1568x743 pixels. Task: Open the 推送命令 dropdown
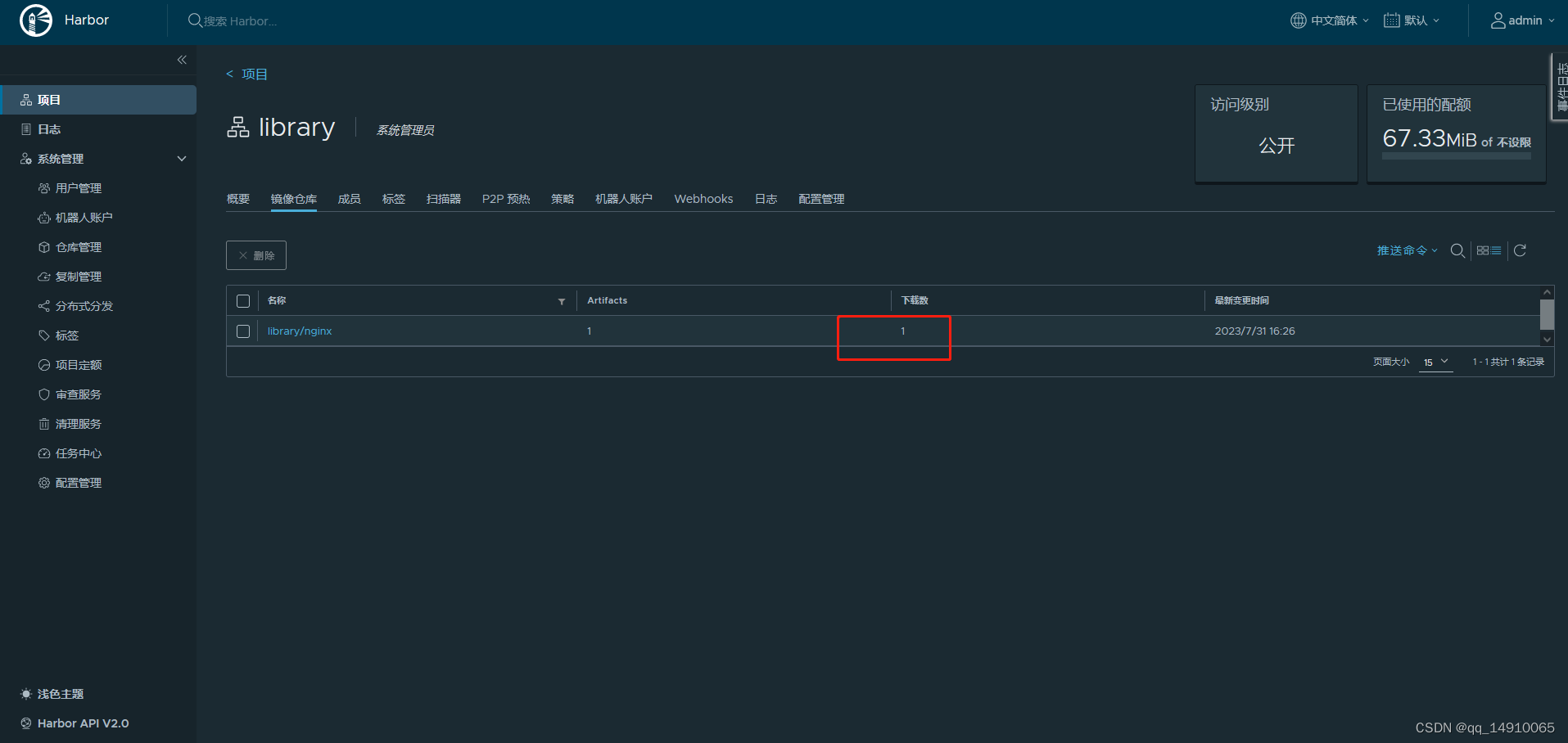[1407, 250]
